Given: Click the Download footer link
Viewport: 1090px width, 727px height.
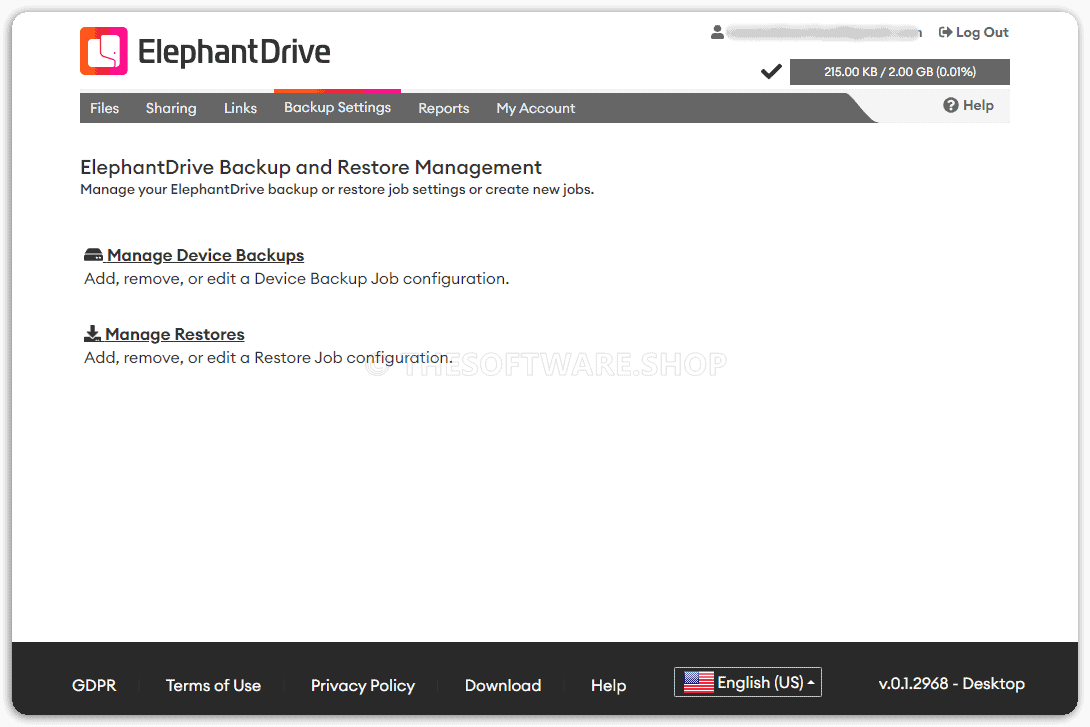Looking at the screenshot, I should 503,685.
